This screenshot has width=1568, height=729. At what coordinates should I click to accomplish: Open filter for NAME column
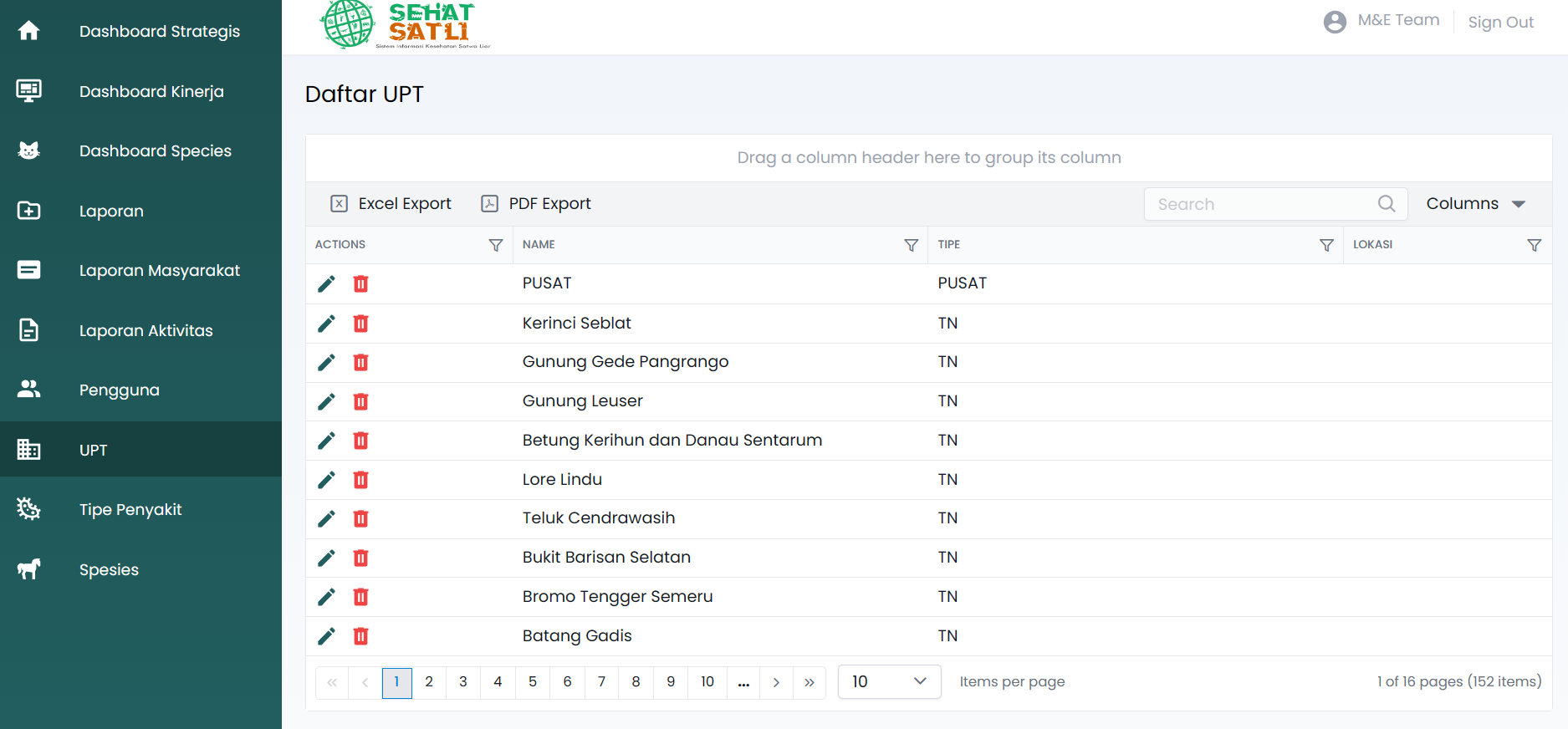click(912, 245)
